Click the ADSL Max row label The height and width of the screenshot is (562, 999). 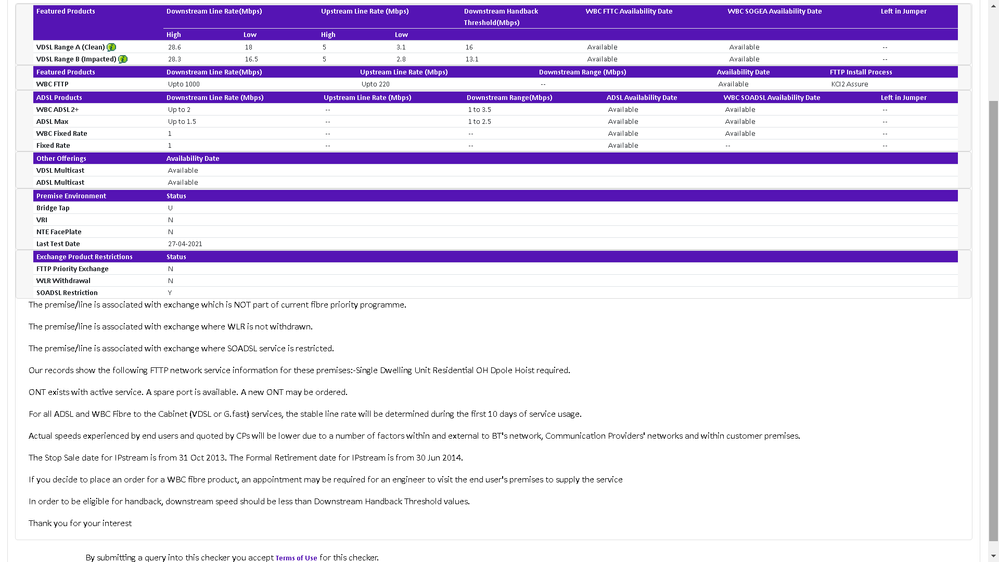(x=53, y=122)
